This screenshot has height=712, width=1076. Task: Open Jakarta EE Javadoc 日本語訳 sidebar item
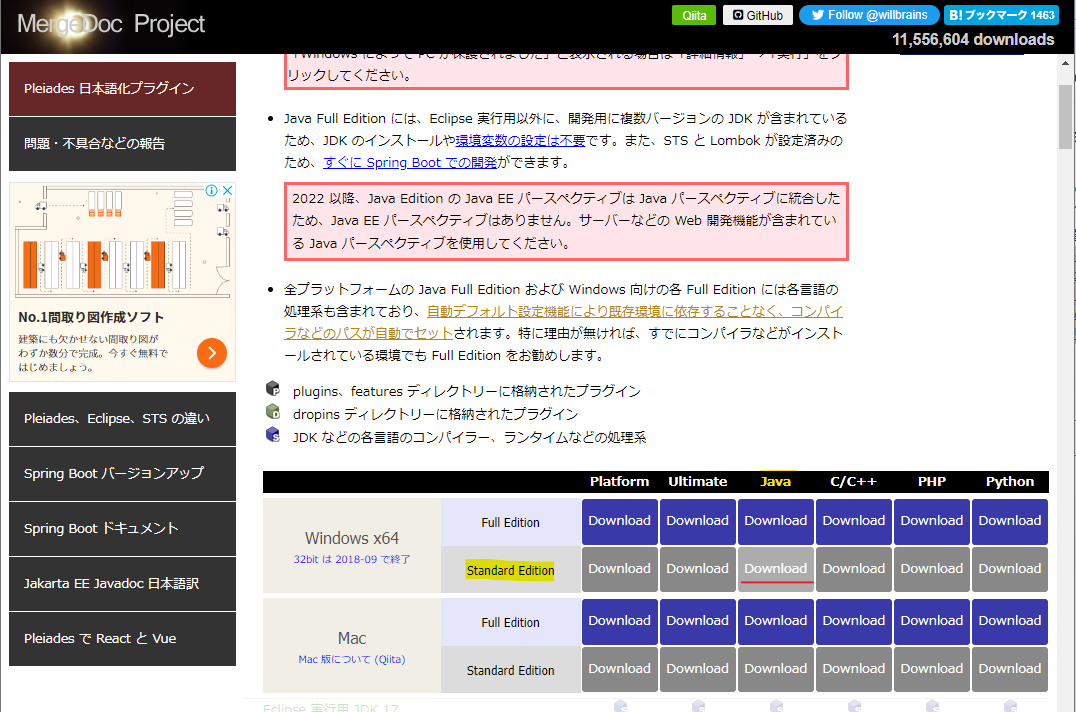tap(122, 584)
